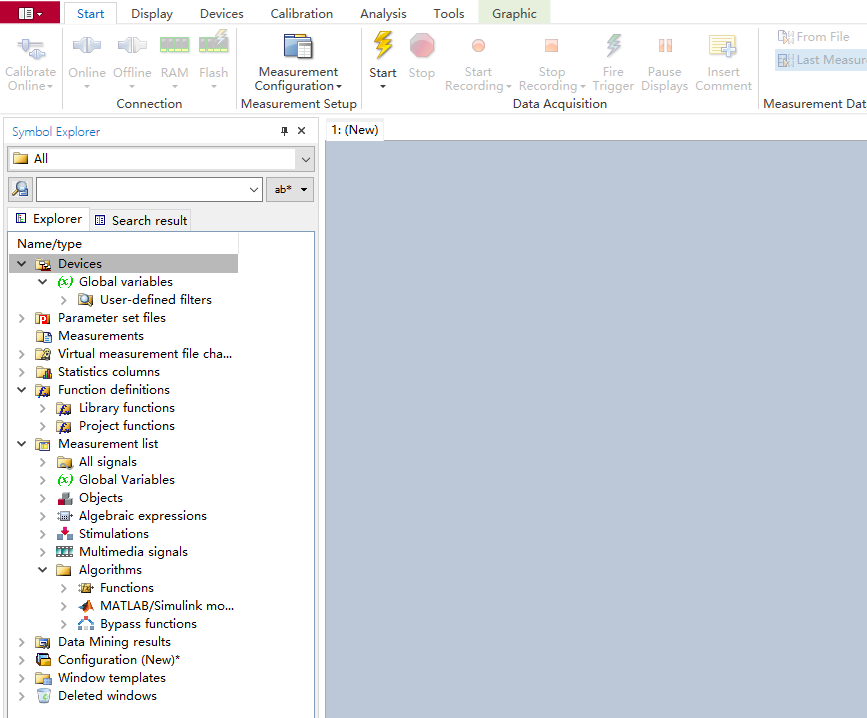Viewport: 867px width, 718px height.
Task: Click the Stop measurement icon
Action: click(x=422, y=45)
